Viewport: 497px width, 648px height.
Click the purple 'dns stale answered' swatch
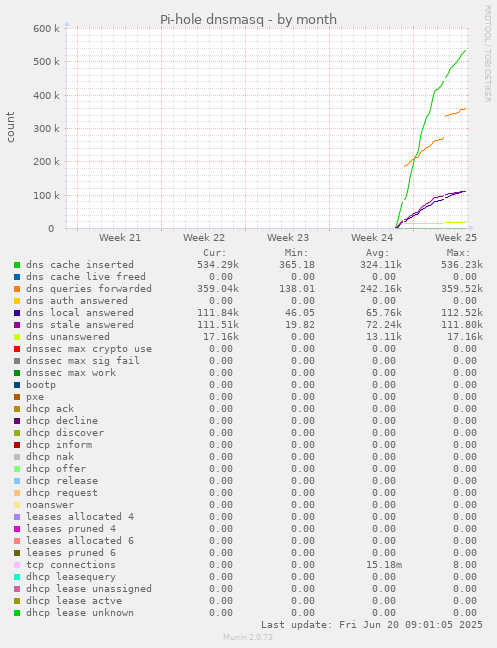click(17, 325)
